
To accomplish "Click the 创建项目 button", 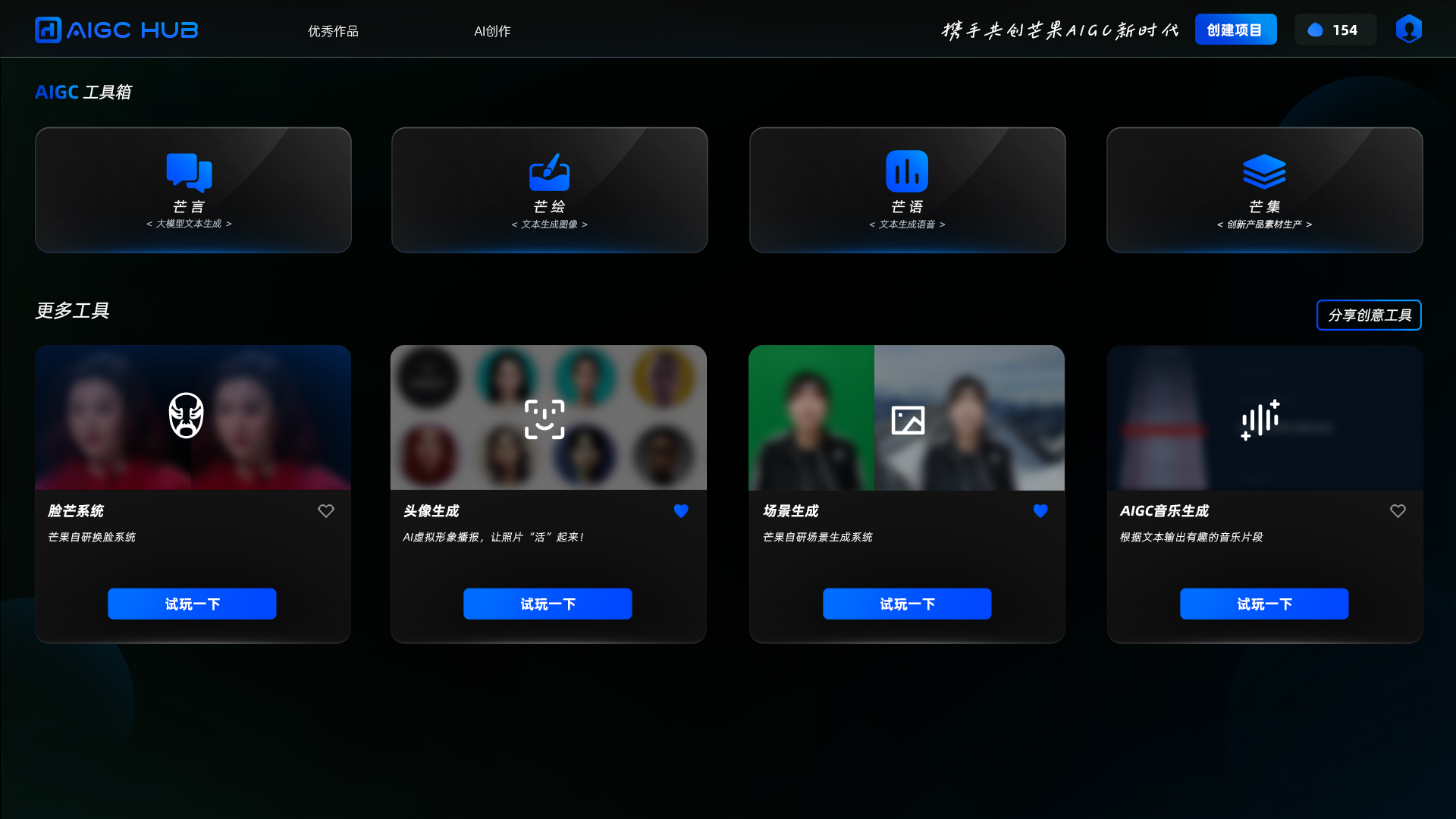I will 1235,30.
